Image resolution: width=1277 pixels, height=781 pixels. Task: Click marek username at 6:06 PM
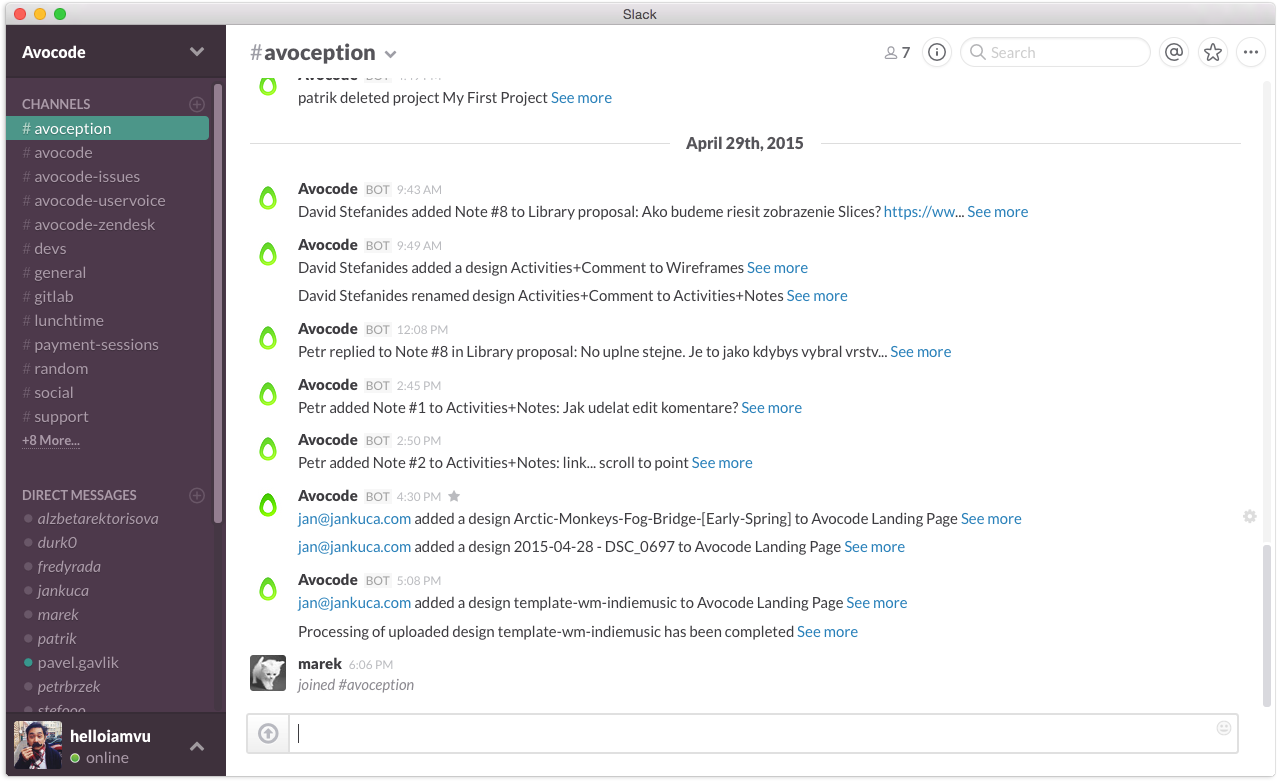(x=320, y=664)
